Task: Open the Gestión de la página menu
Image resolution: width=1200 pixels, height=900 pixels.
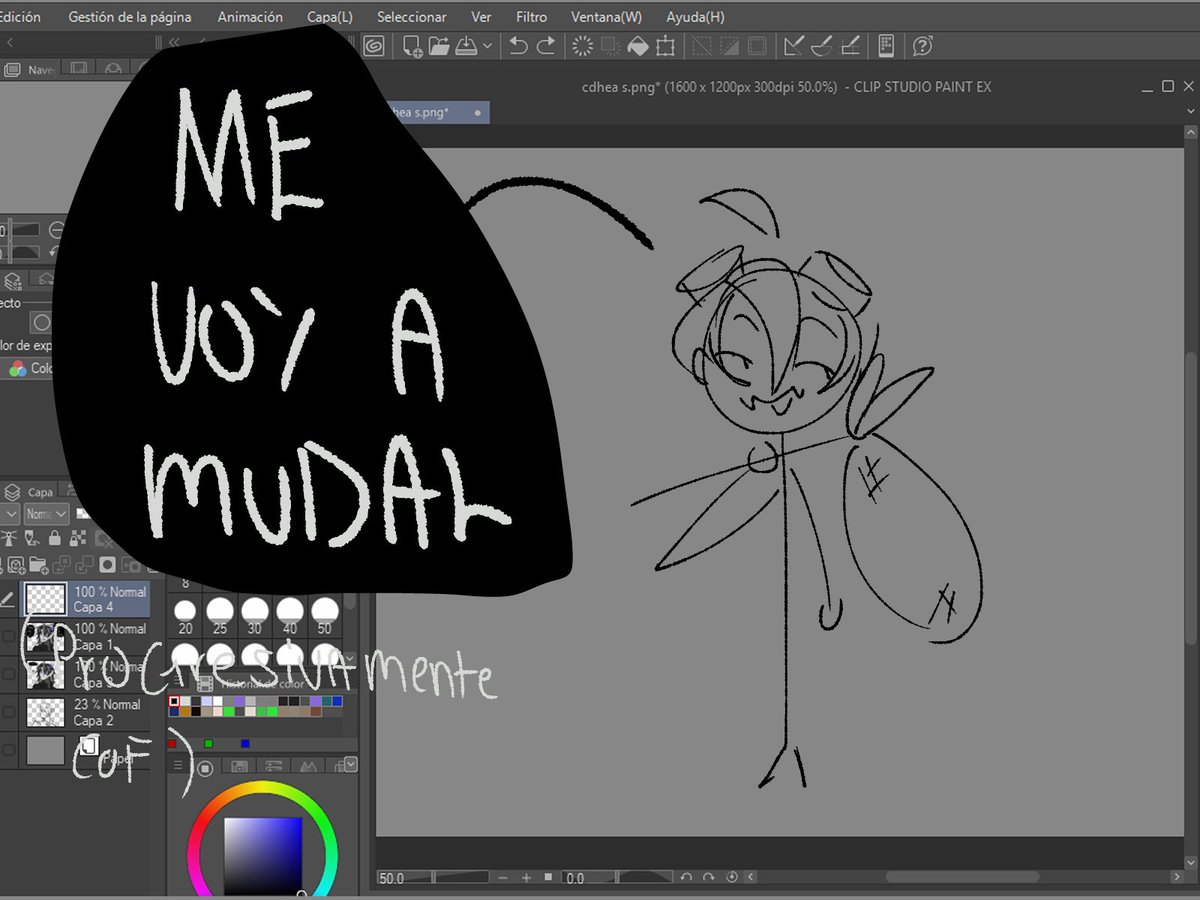Action: click(x=130, y=17)
